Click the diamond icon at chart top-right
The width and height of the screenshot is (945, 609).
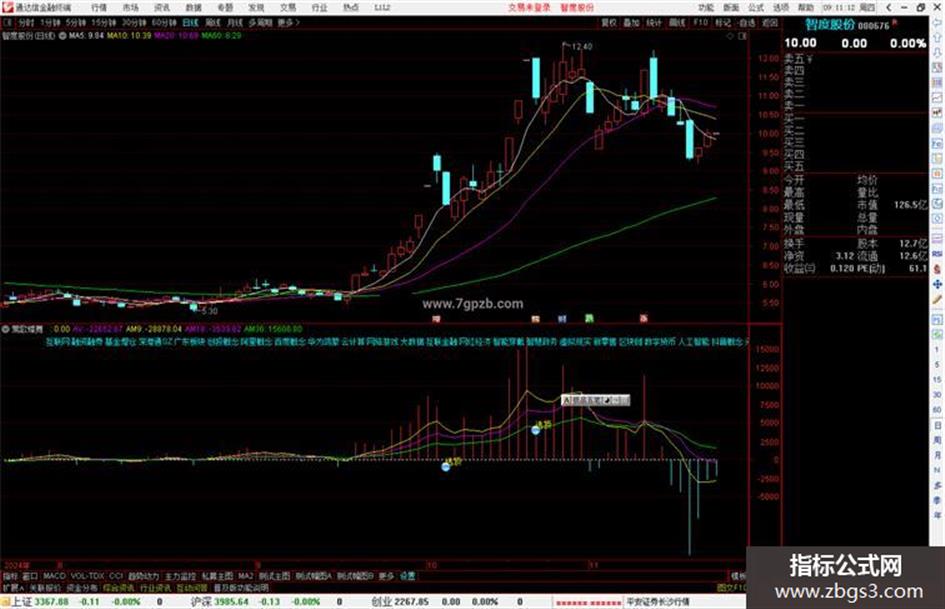730,36
